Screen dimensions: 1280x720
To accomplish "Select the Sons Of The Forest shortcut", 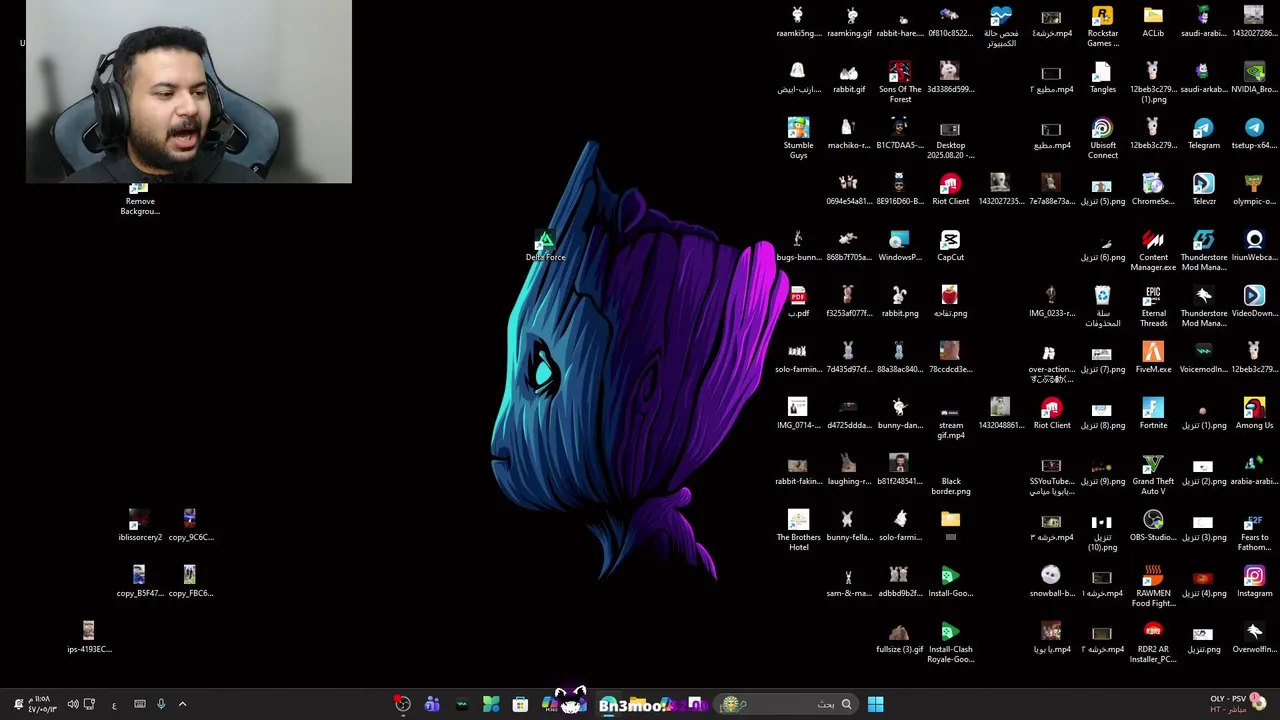I will point(900,82).
